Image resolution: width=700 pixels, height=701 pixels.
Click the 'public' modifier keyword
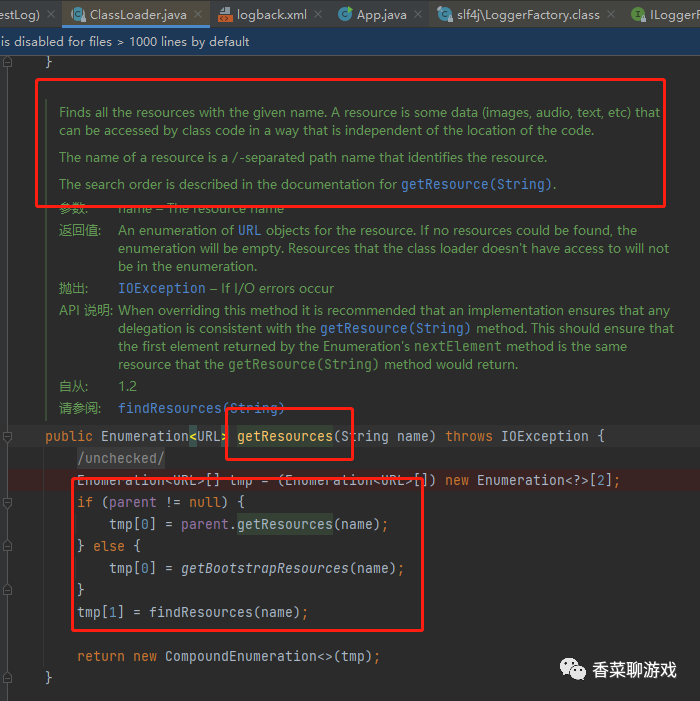(69, 436)
